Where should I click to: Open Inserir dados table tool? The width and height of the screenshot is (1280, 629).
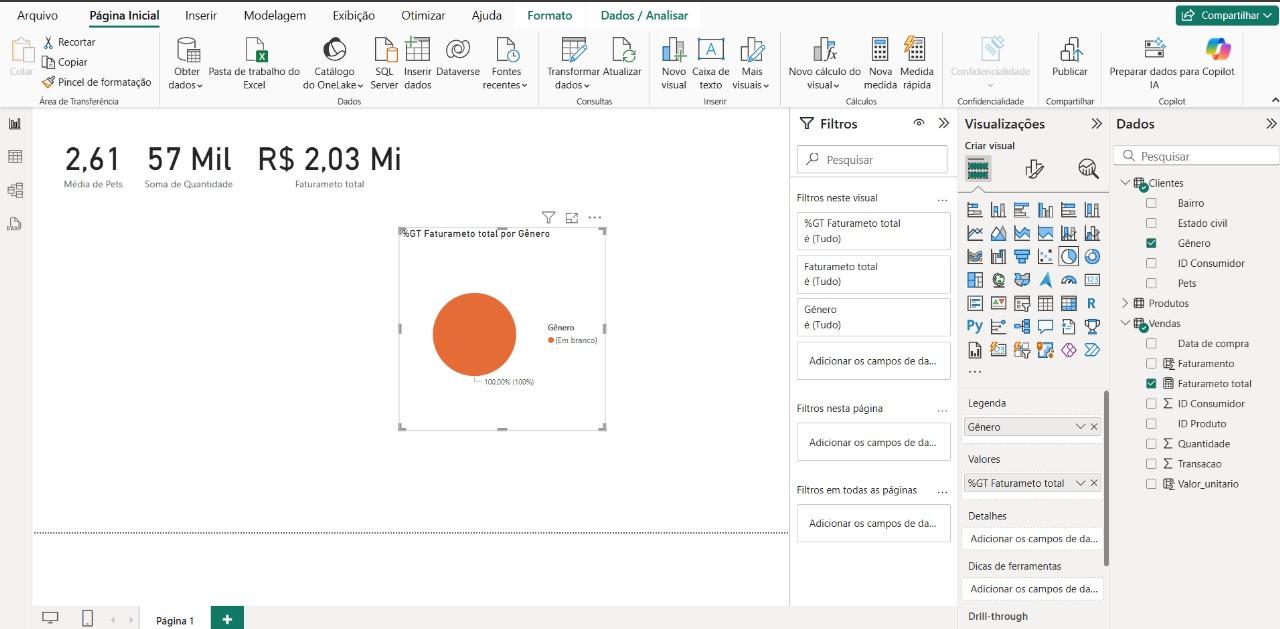417,63
